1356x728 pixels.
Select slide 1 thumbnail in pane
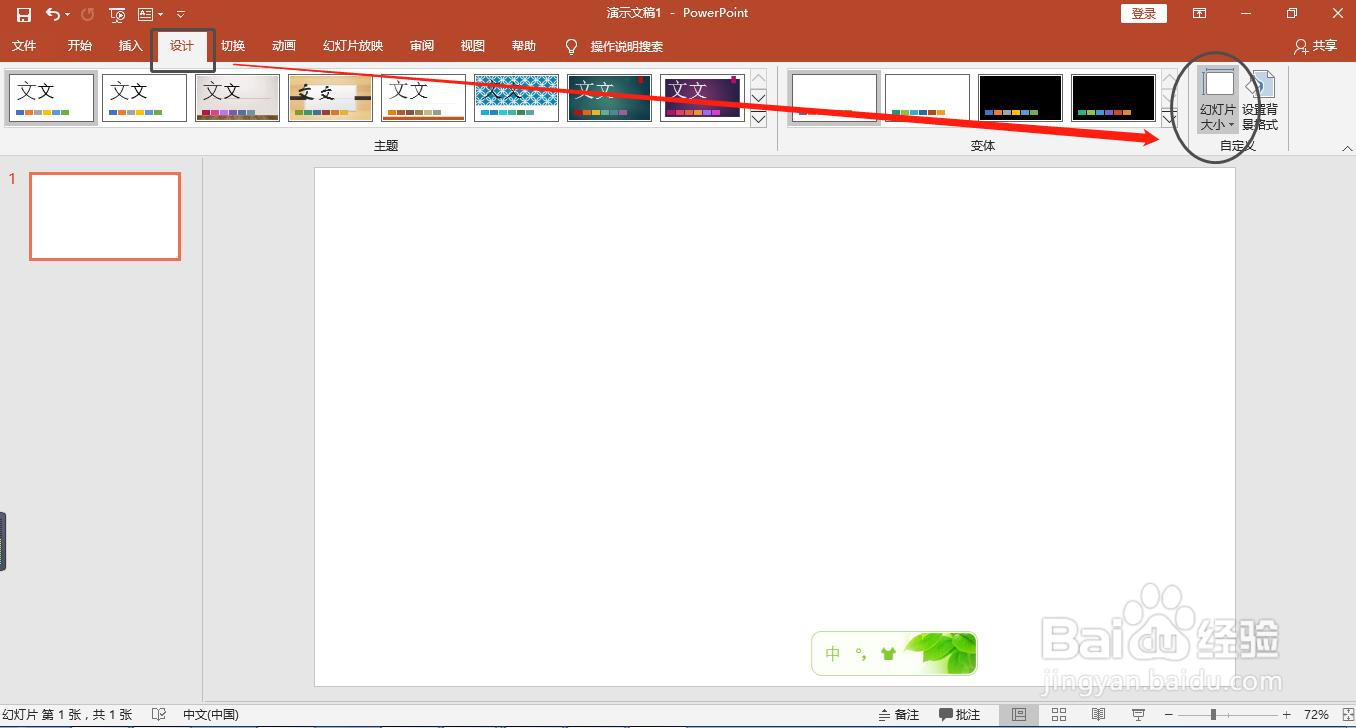(x=105, y=216)
